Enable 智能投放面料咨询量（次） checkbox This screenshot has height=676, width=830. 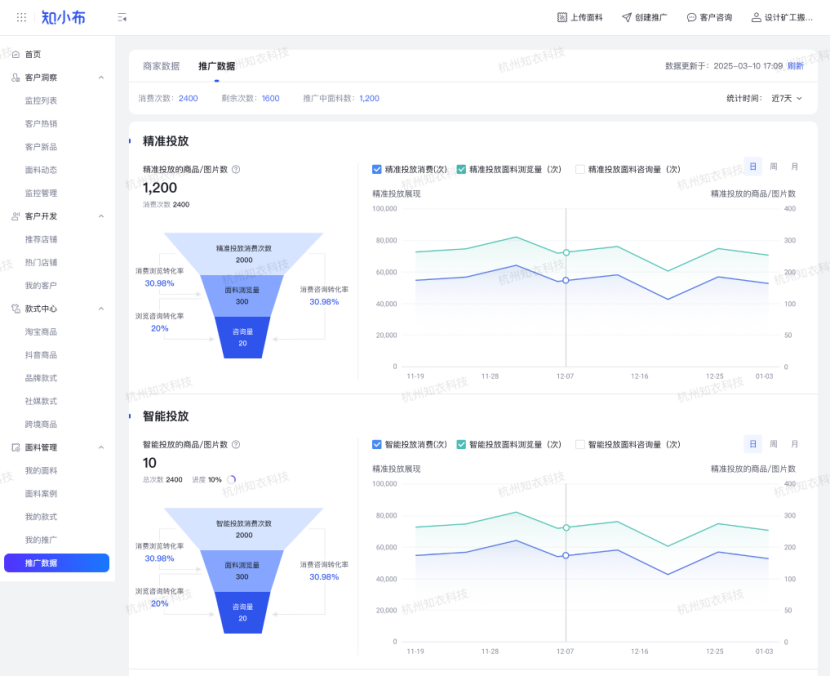(x=580, y=445)
